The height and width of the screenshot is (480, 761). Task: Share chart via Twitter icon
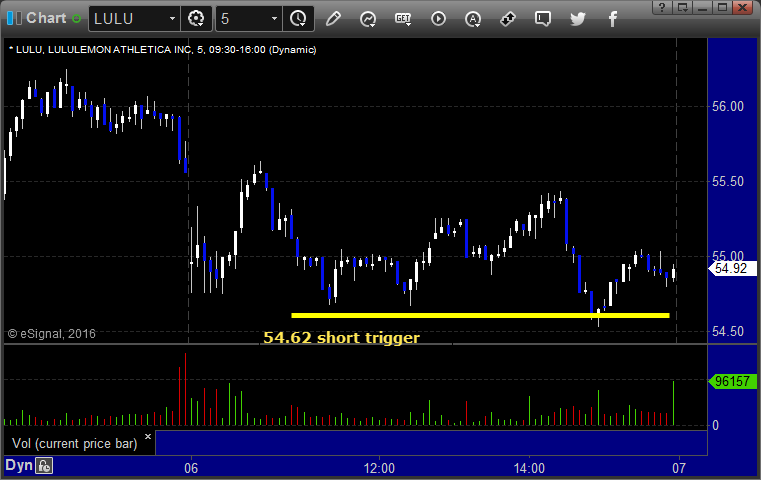click(x=578, y=19)
